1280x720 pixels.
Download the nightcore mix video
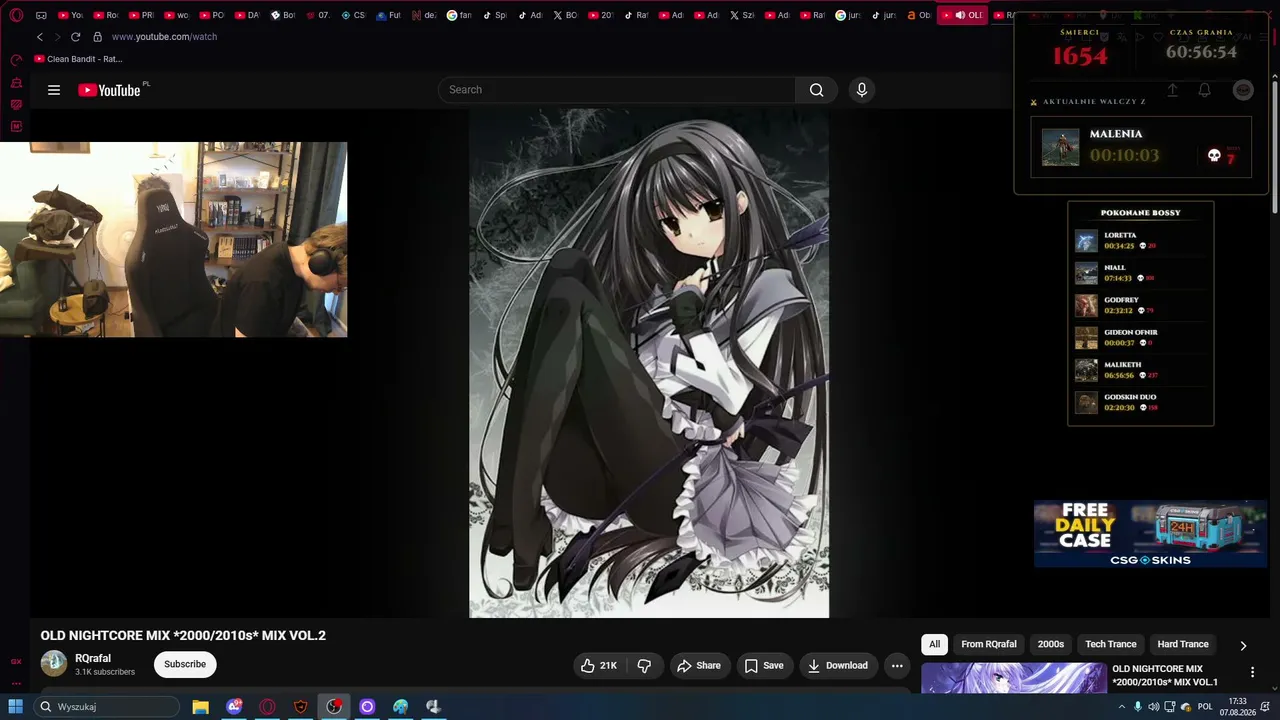coord(838,666)
